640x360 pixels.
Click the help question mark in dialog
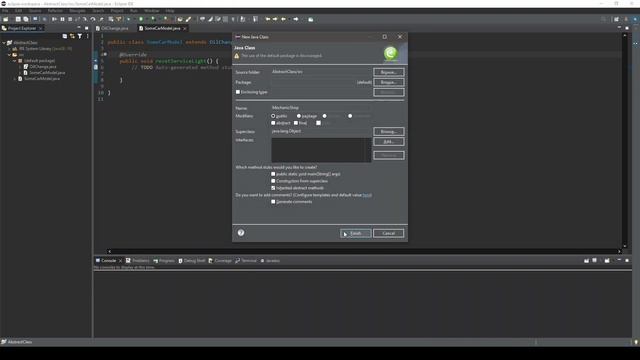pyautogui.click(x=241, y=233)
